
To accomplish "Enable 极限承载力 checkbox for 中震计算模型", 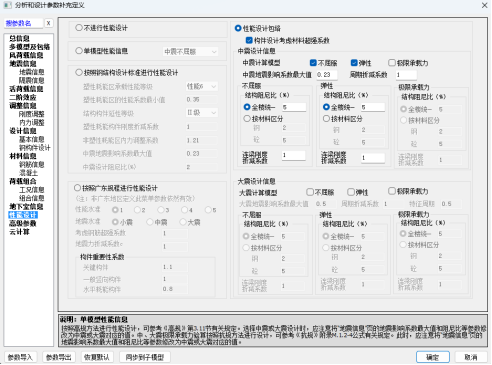I will coord(392,63).
